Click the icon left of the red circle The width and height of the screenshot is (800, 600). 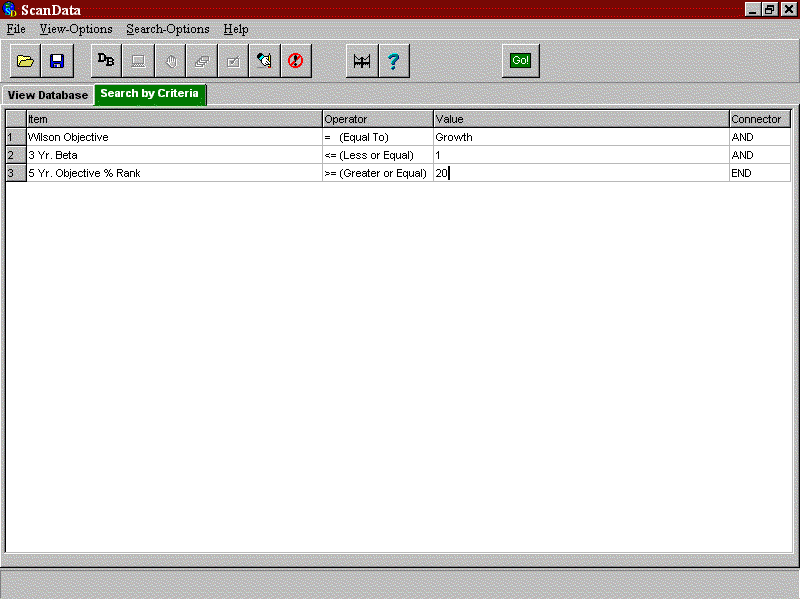pos(264,61)
